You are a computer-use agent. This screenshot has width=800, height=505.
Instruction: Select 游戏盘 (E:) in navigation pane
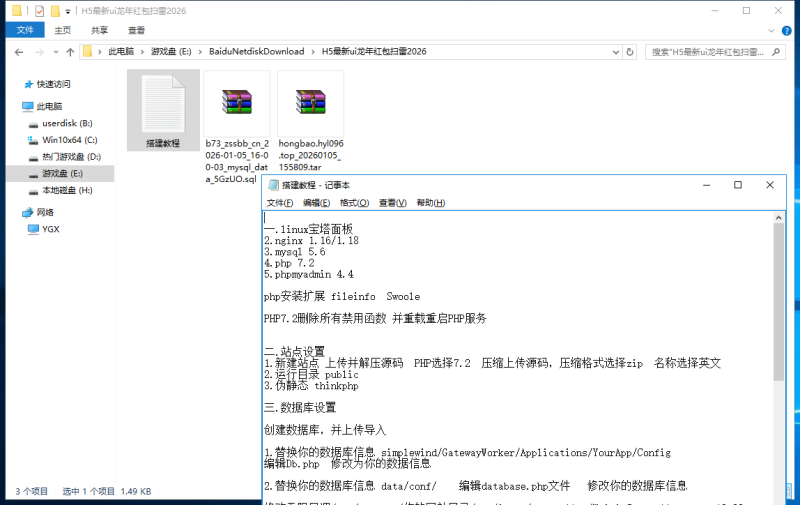[x=62, y=173]
